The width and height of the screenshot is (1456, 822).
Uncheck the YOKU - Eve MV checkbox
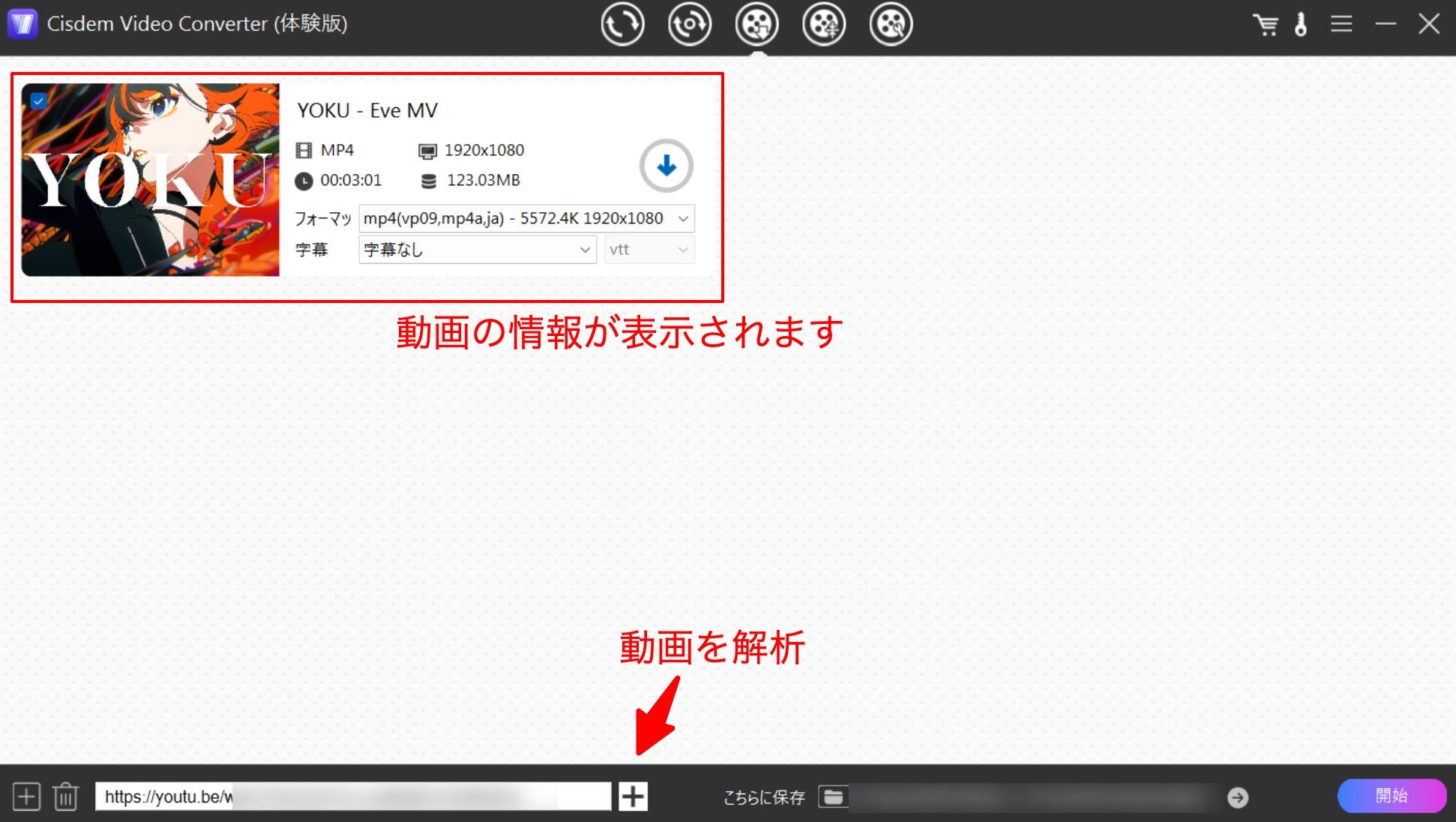pos(38,100)
